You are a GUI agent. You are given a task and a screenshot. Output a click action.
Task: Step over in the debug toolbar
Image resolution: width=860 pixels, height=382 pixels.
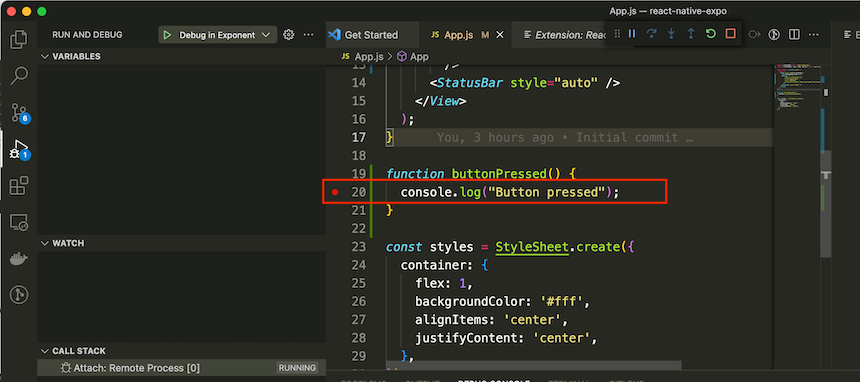click(x=652, y=34)
